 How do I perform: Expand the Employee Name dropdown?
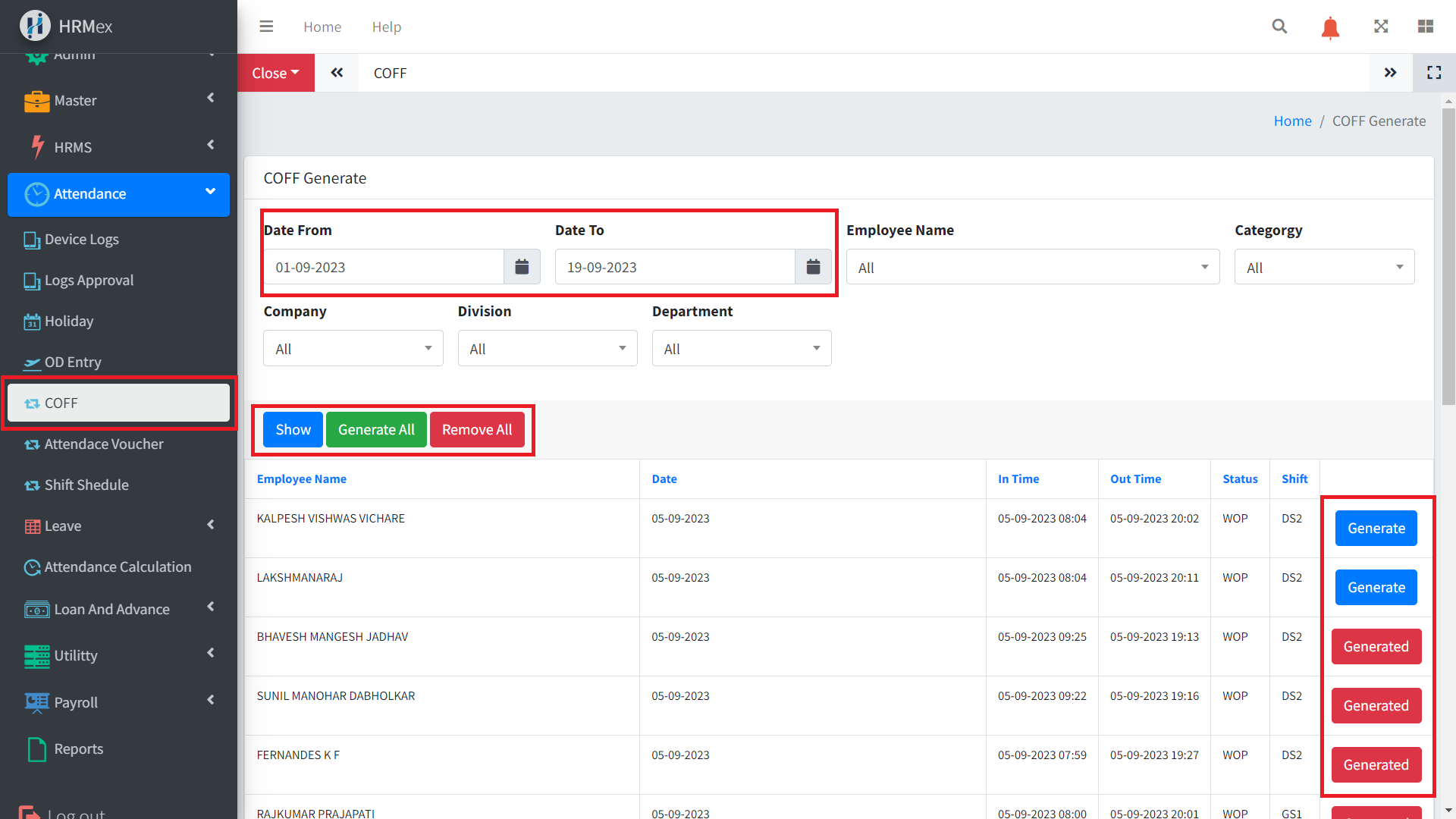point(1032,268)
